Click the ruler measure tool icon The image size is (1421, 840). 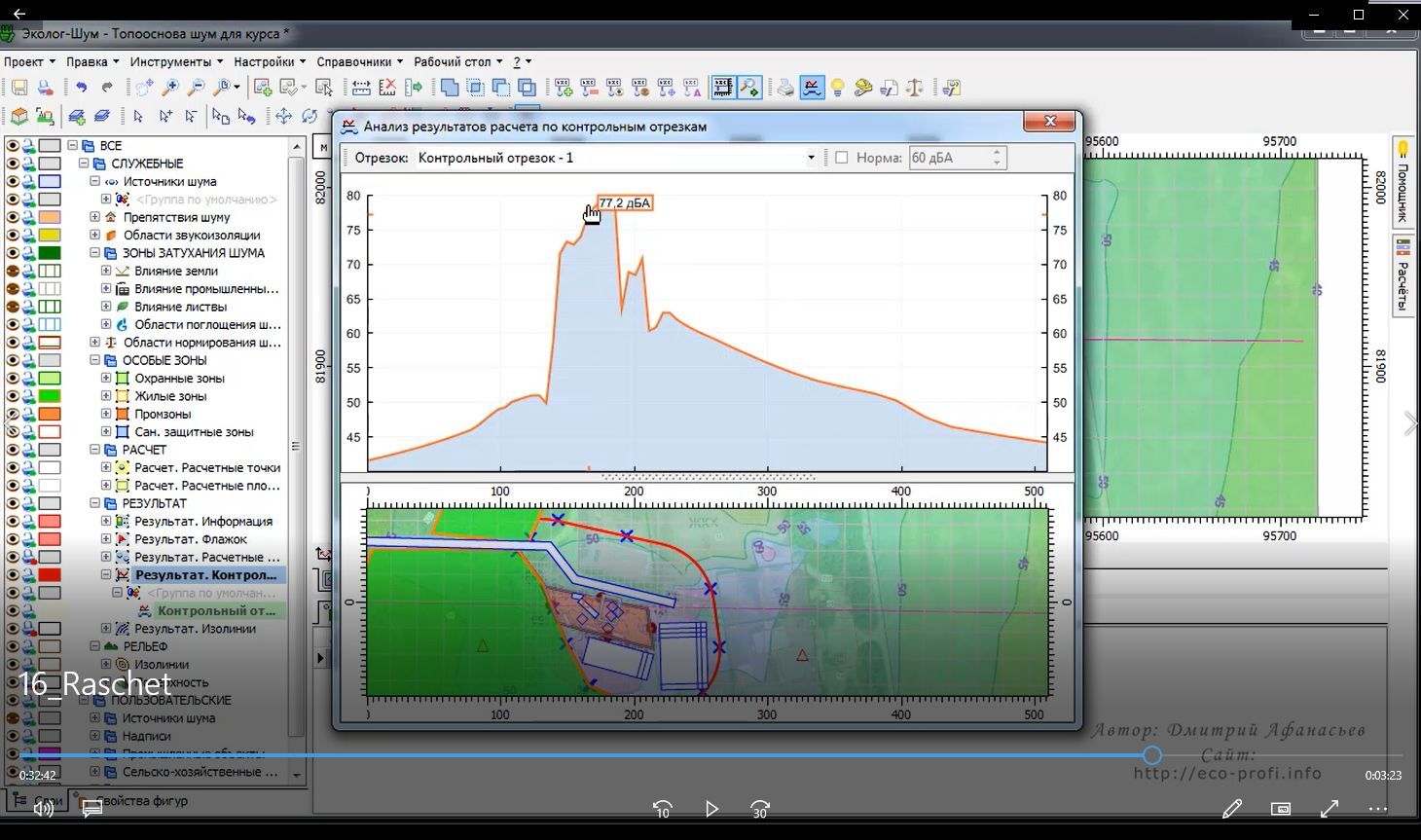360,88
